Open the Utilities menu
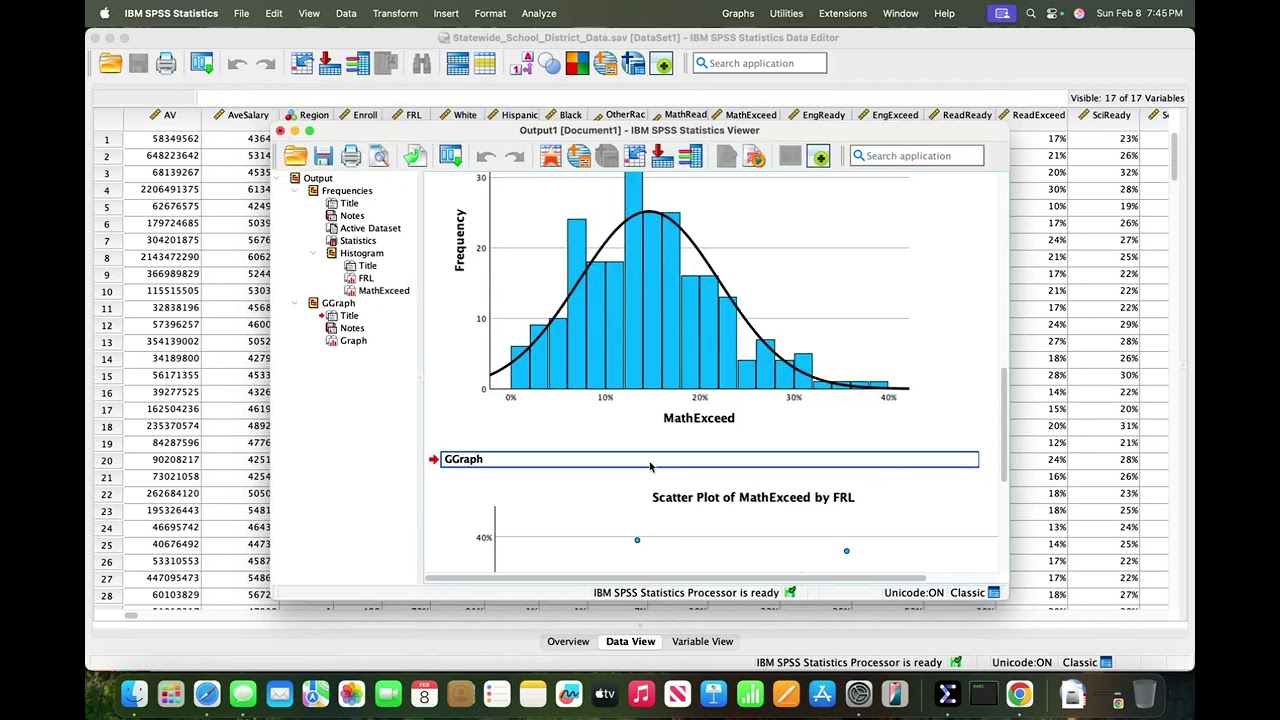1280x720 pixels. (x=786, y=13)
